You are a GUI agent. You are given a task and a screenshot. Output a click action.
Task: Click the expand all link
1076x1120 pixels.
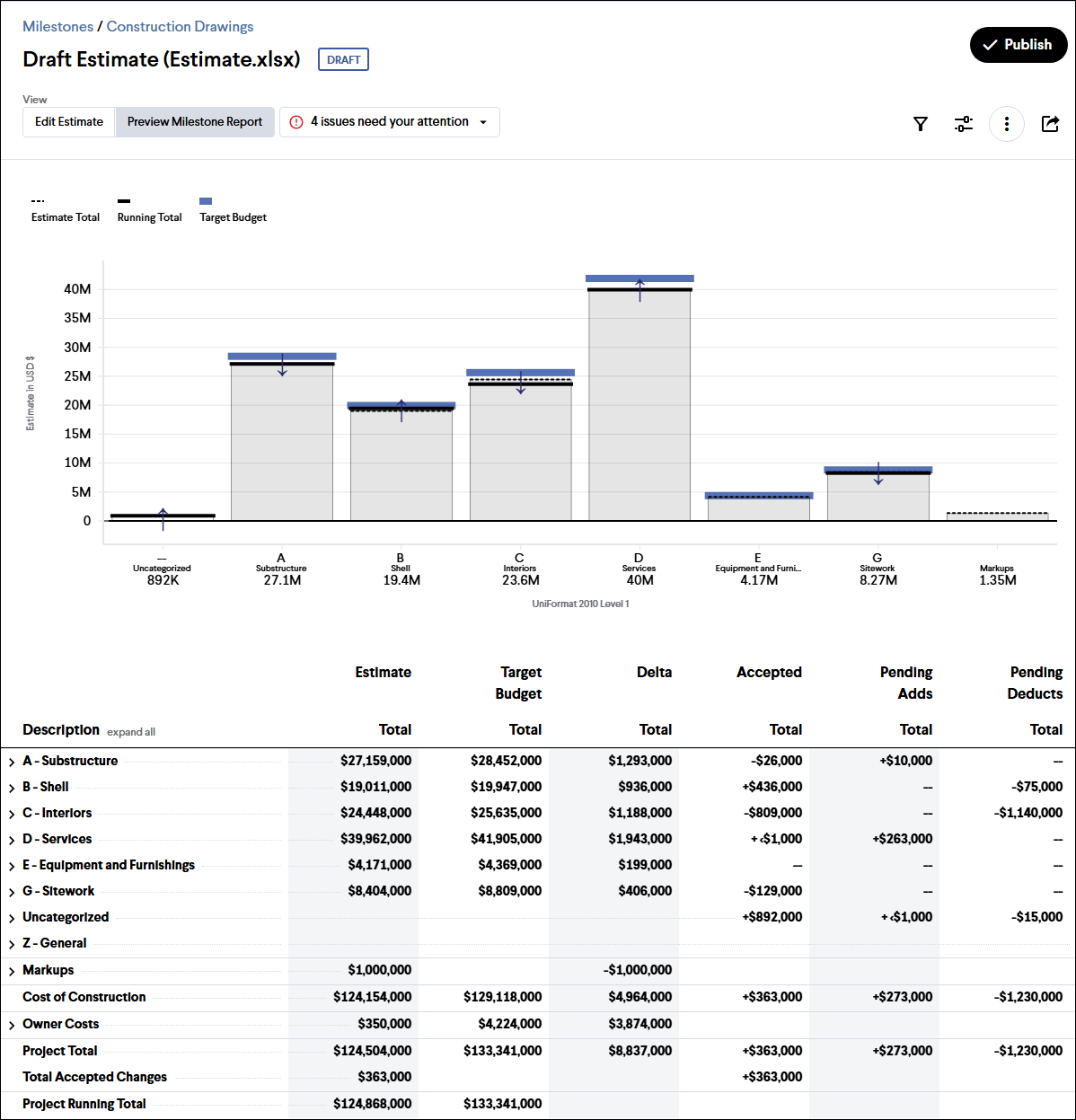(x=131, y=732)
